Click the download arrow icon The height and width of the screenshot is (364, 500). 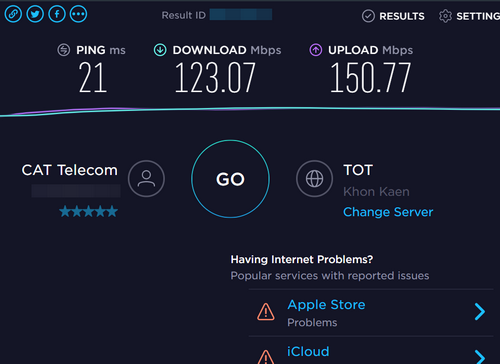tap(160, 50)
